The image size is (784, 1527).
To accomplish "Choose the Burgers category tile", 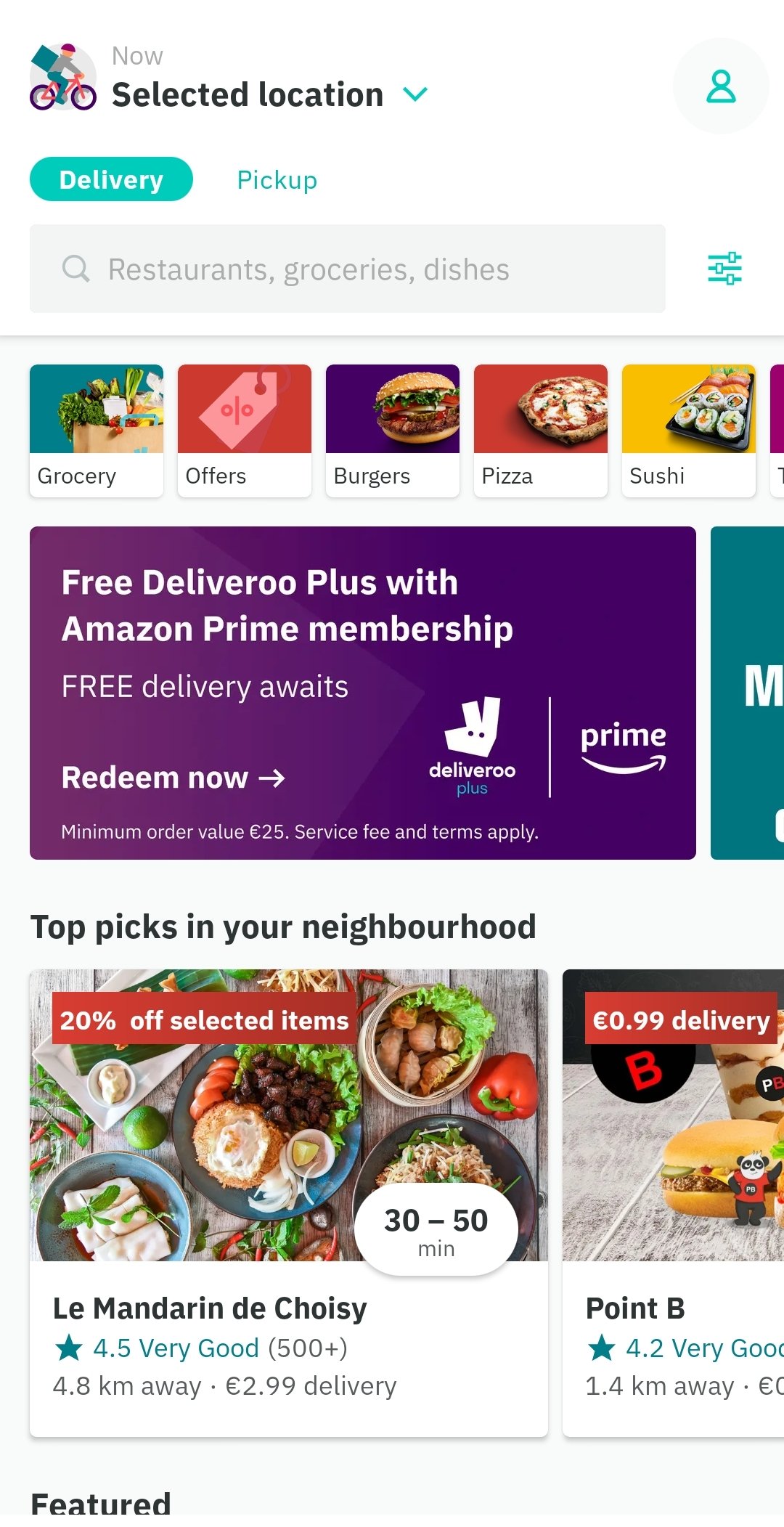I will [393, 431].
